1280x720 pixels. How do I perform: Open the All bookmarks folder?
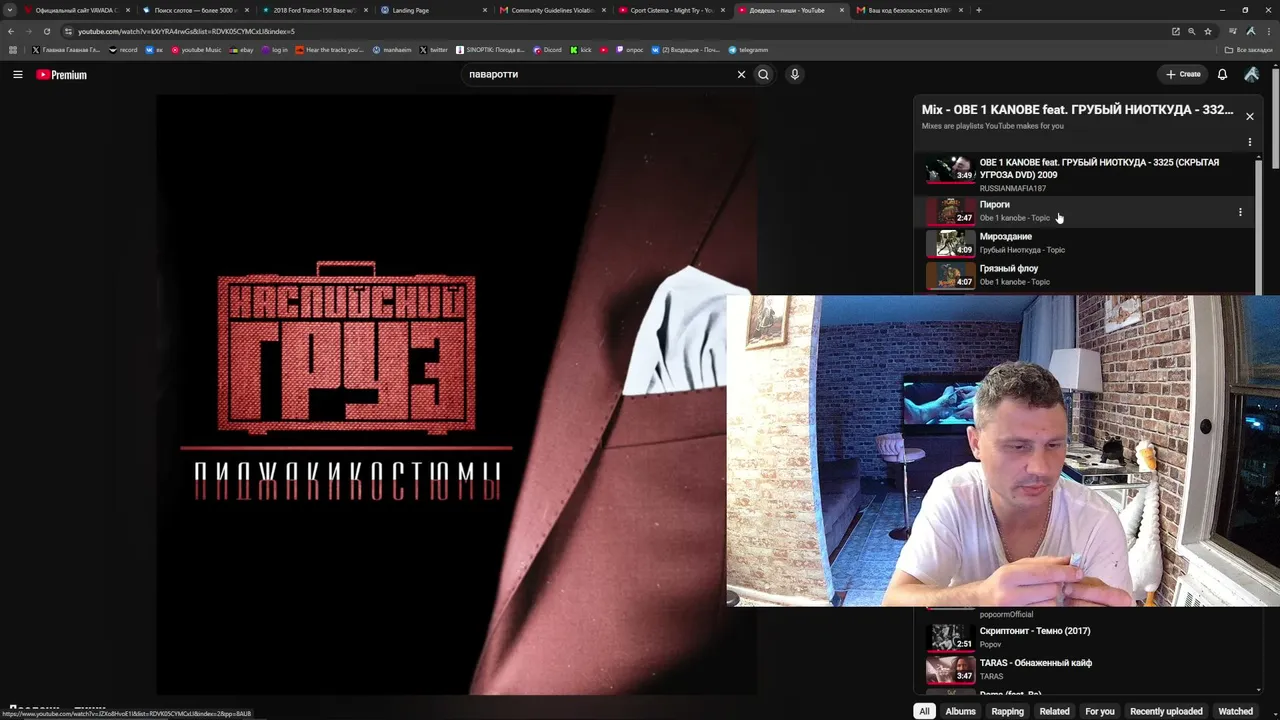click(x=1249, y=50)
